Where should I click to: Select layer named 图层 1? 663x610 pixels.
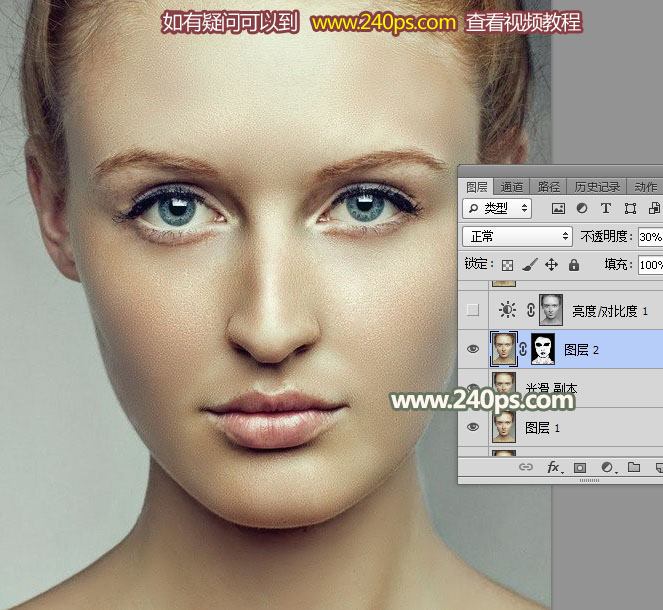(542, 428)
